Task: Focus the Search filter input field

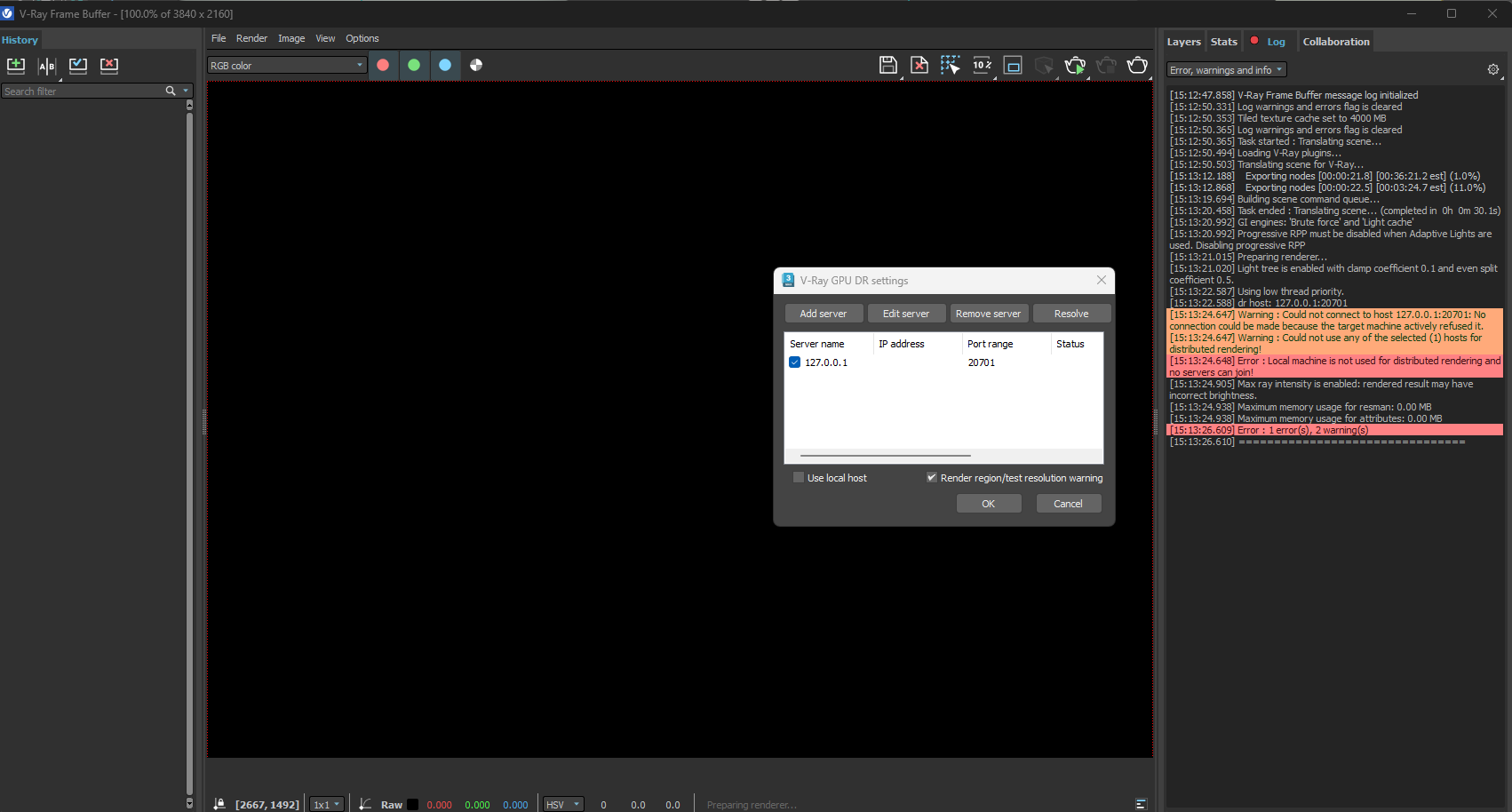Action: pyautogui.click(x=83, y=91)
